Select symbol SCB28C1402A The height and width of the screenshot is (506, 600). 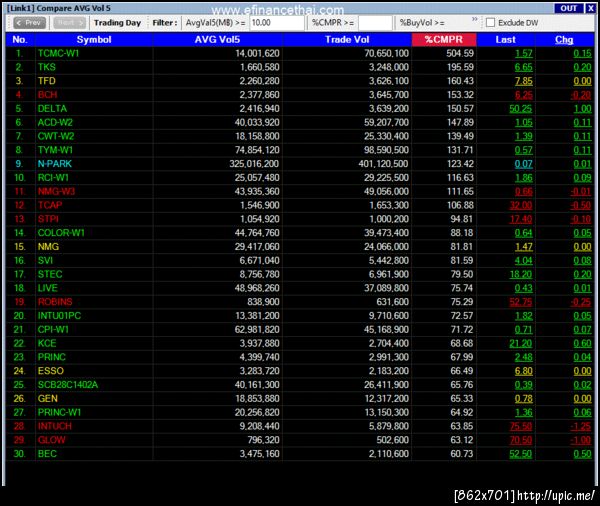click(68, 385)
